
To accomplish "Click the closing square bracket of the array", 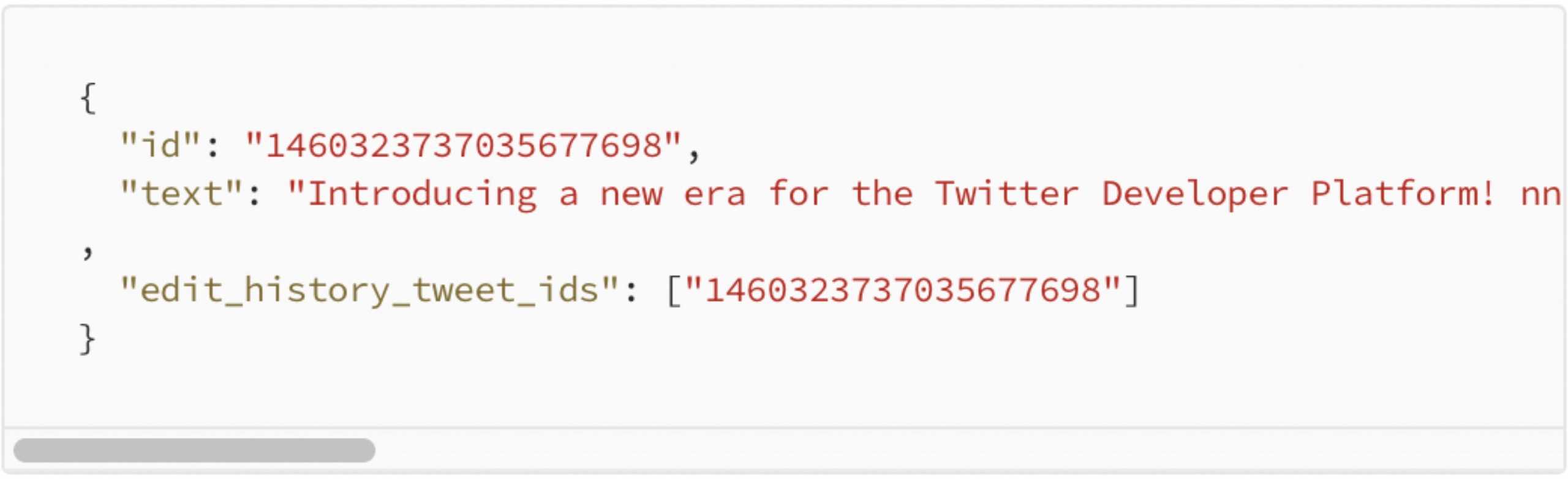I will 1133,290.
